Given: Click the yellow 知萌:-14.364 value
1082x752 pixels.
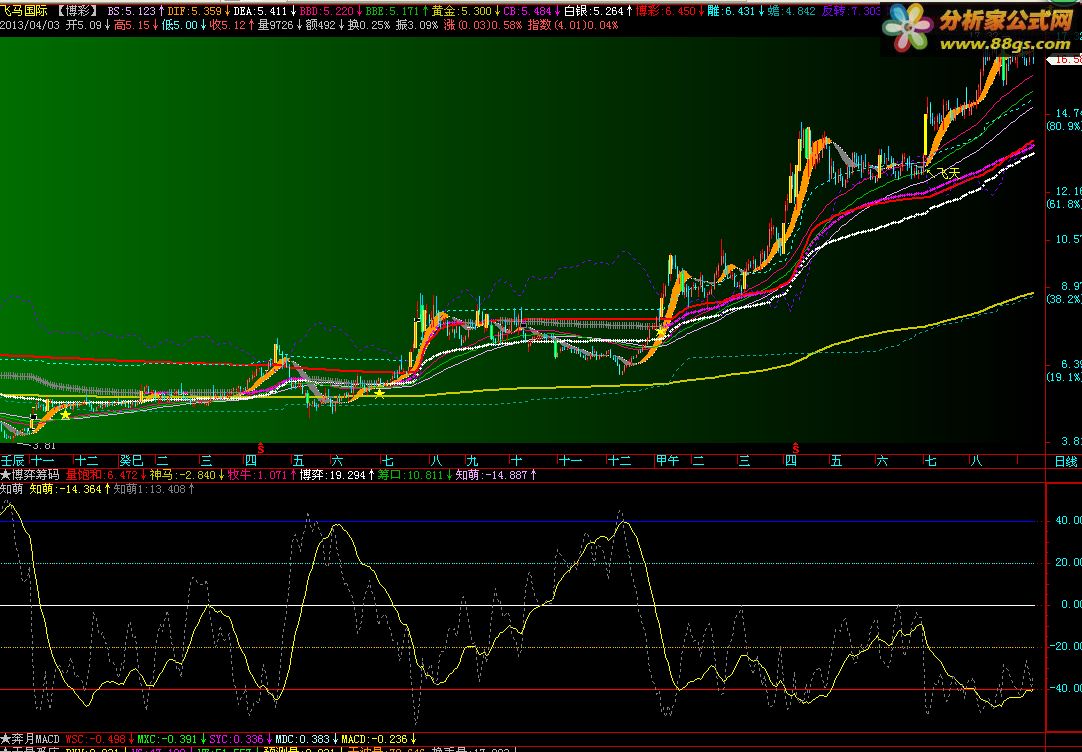Looking at the screenshot, I should click(x=66, y=488).
